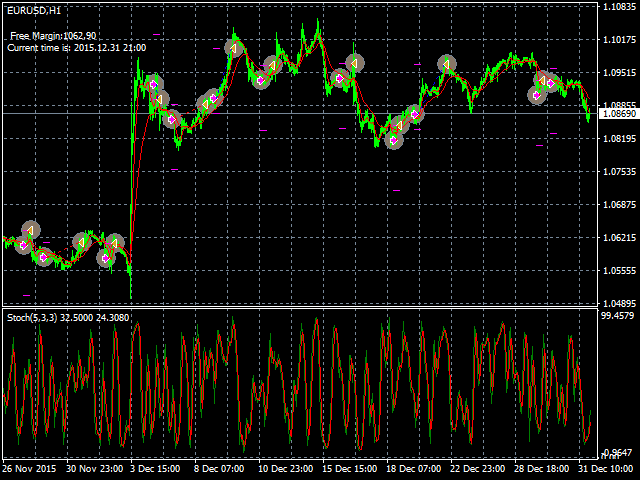Select the 30 Nov 23:00 time label
Screen dimensions: 640x480
pos(94,469)
